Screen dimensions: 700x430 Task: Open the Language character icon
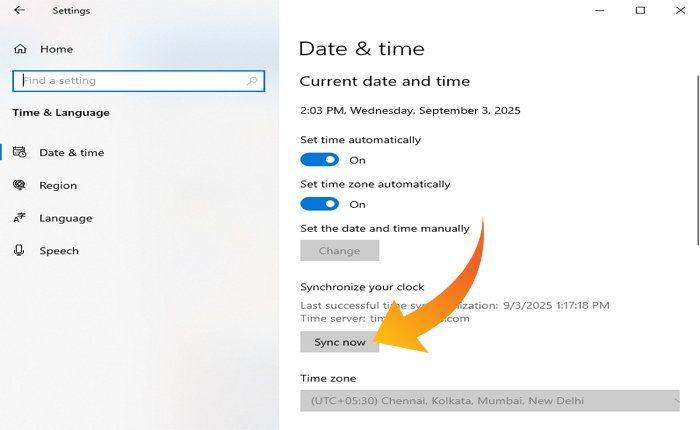coord(20,218)
